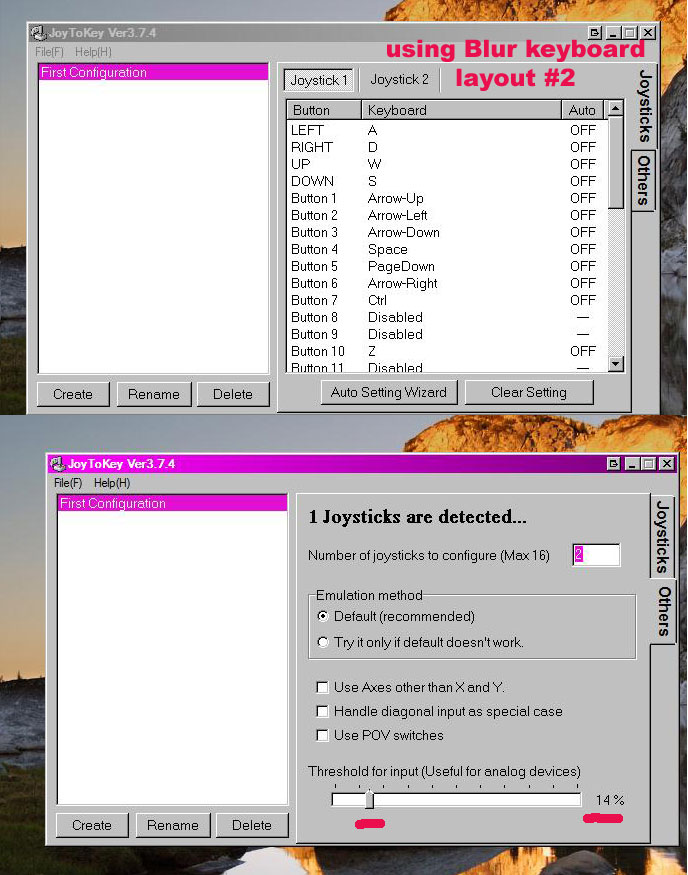
Task: Select Joysticks side tab in upper window
Action: pos(644,106)
